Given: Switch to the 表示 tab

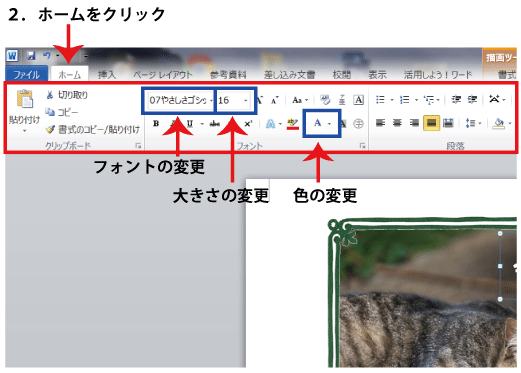Looking at the screenshot, I should [x=377, y=75].
